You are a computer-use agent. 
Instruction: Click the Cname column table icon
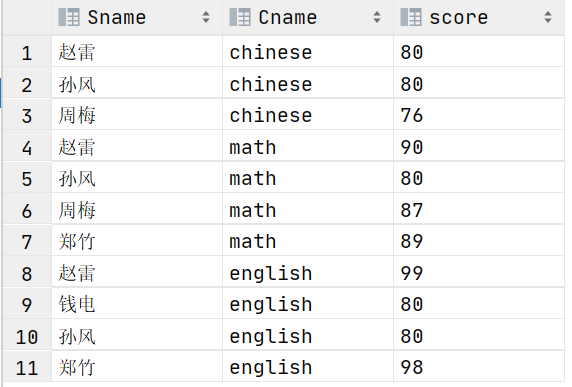point(240,17)
